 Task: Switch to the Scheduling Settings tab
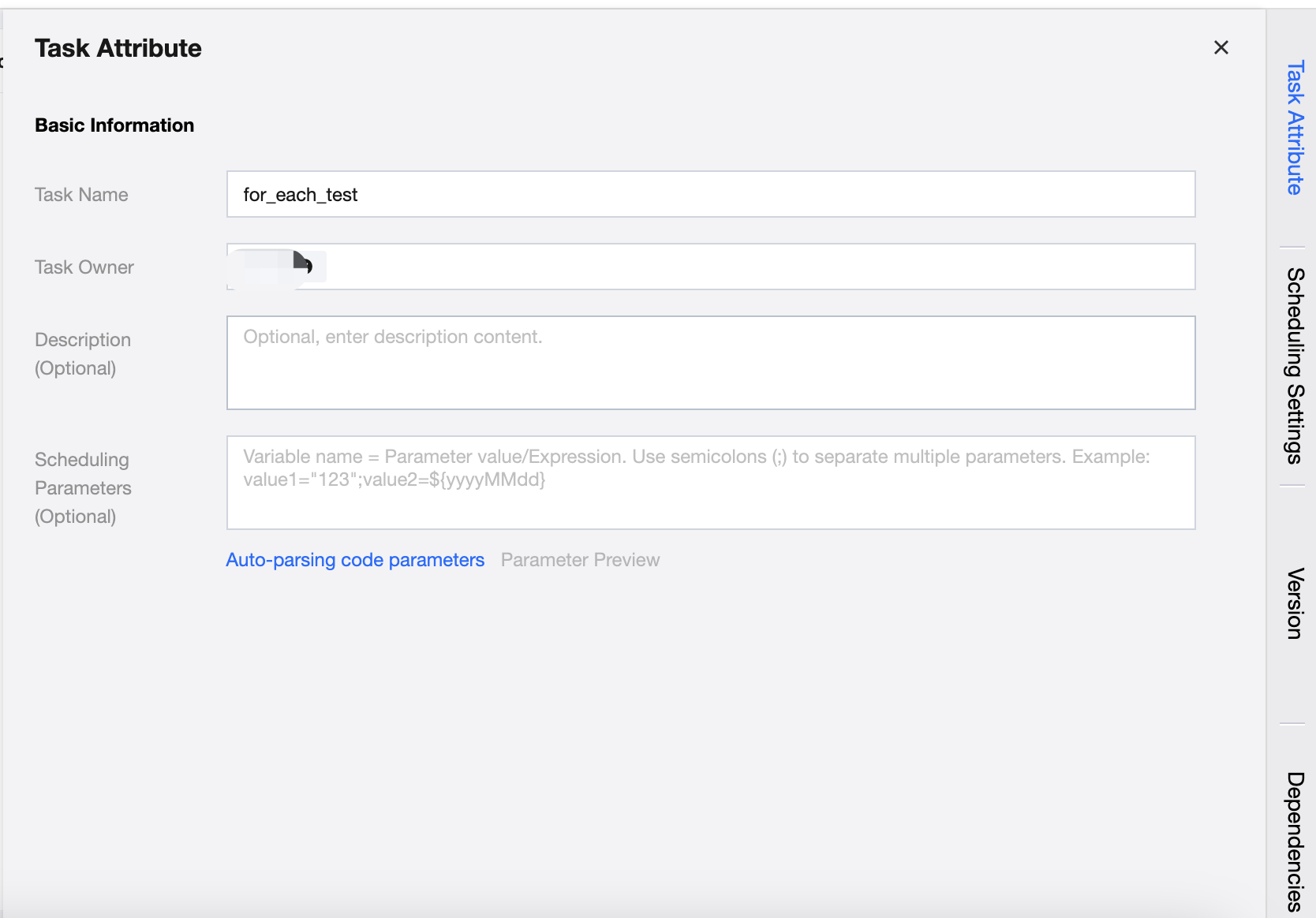[1295, 366]
